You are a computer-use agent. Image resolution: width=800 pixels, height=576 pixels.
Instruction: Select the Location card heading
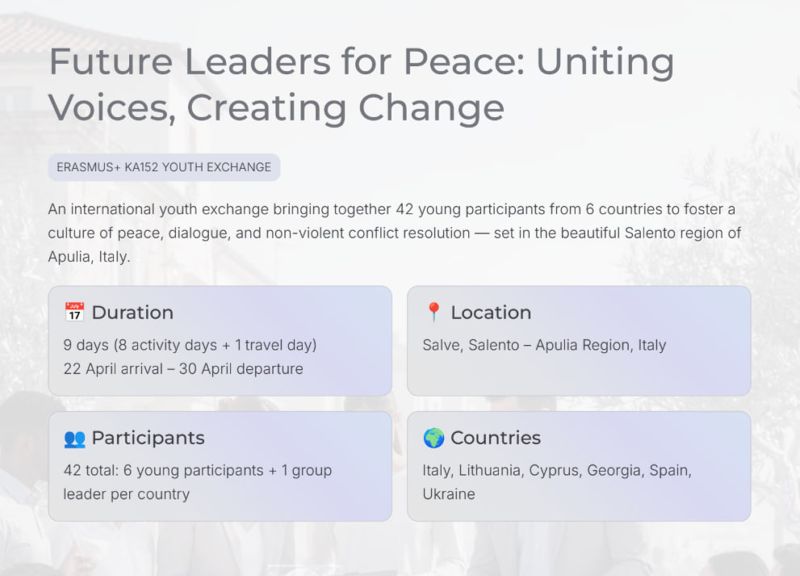(x=490, y=313)
